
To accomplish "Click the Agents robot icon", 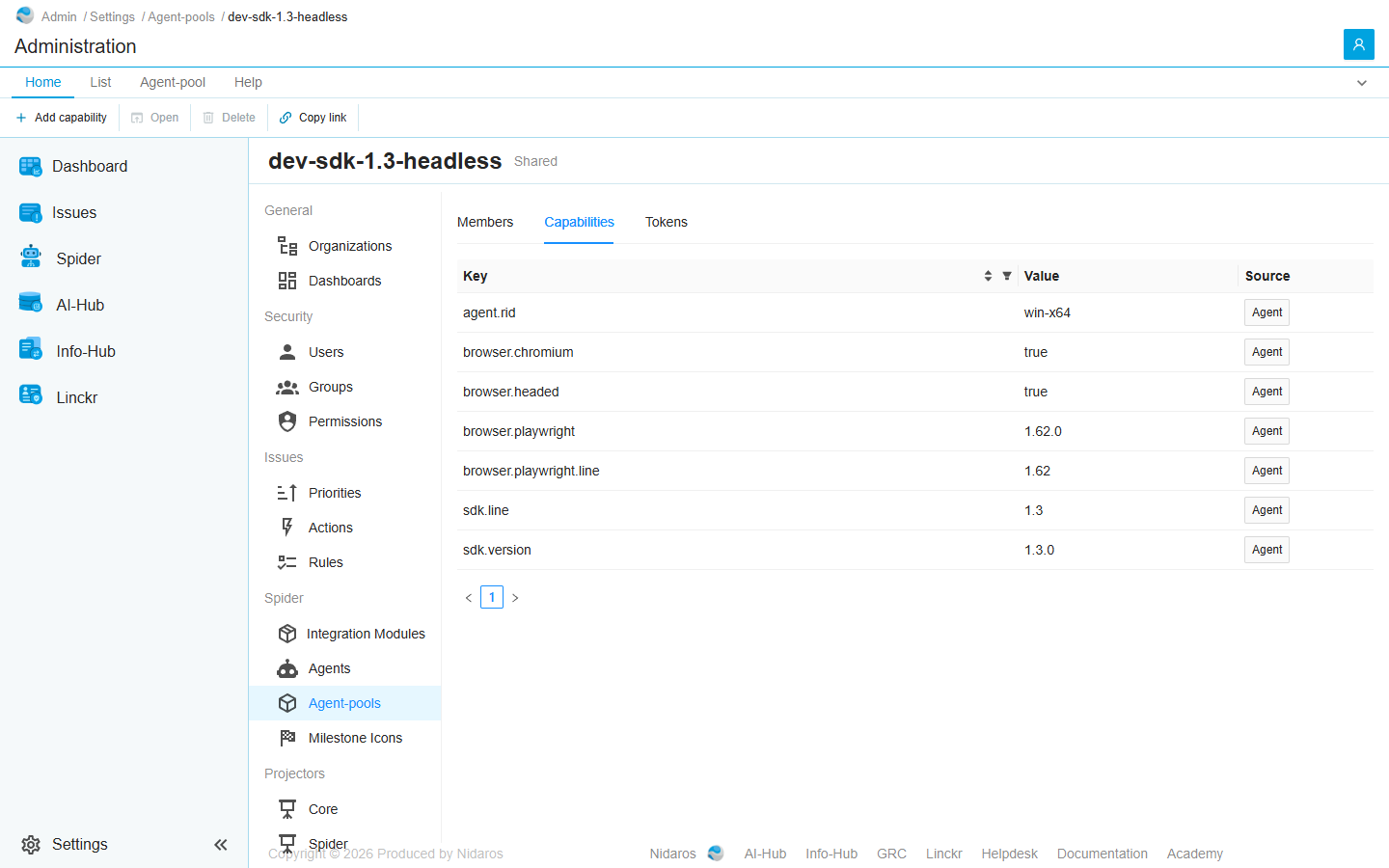I will coord(287,668).
